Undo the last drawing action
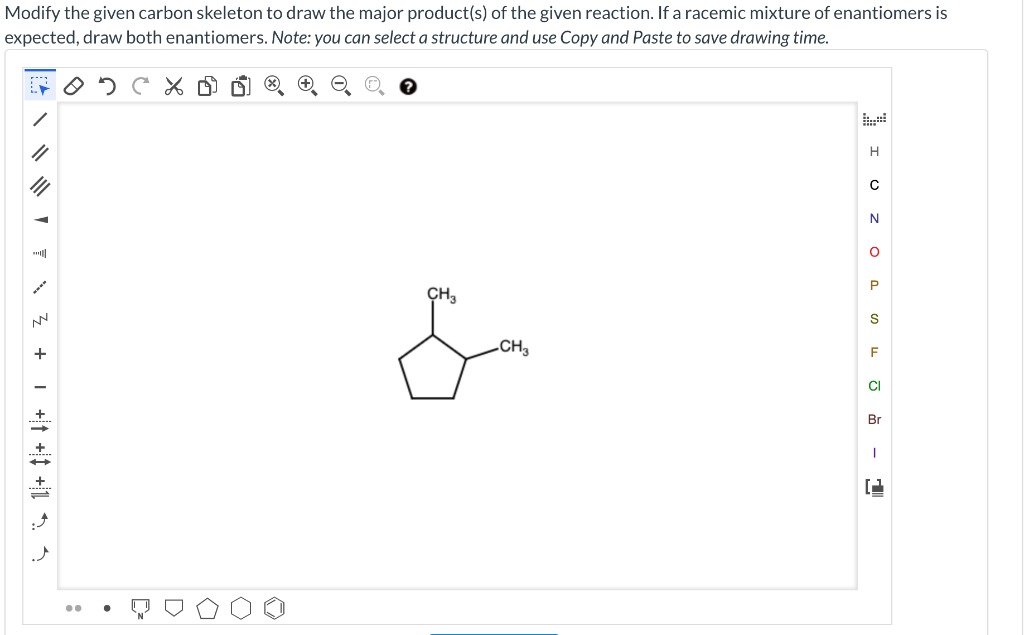This screenshot has height=635, width=1024. point(107,87)
